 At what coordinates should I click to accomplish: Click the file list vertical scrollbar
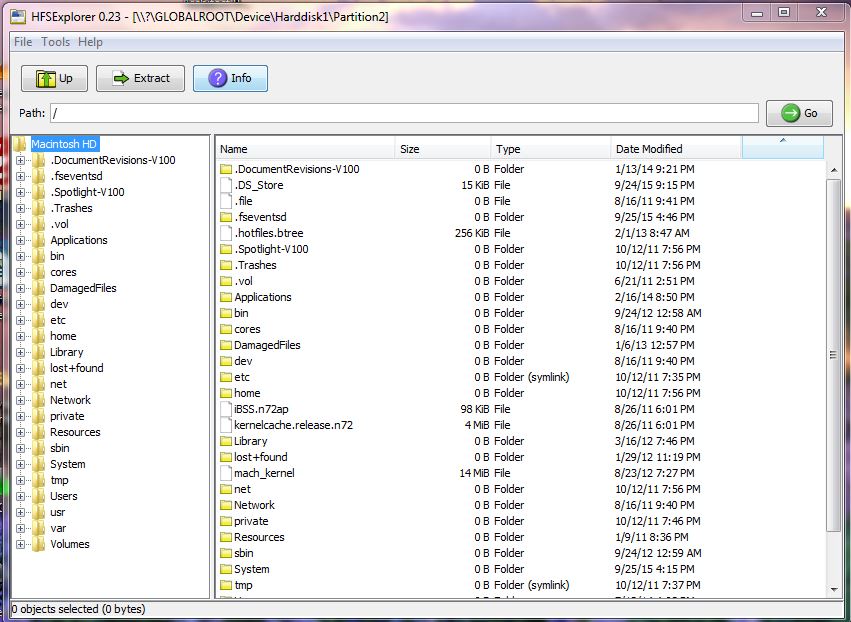[x=833, y=355]
